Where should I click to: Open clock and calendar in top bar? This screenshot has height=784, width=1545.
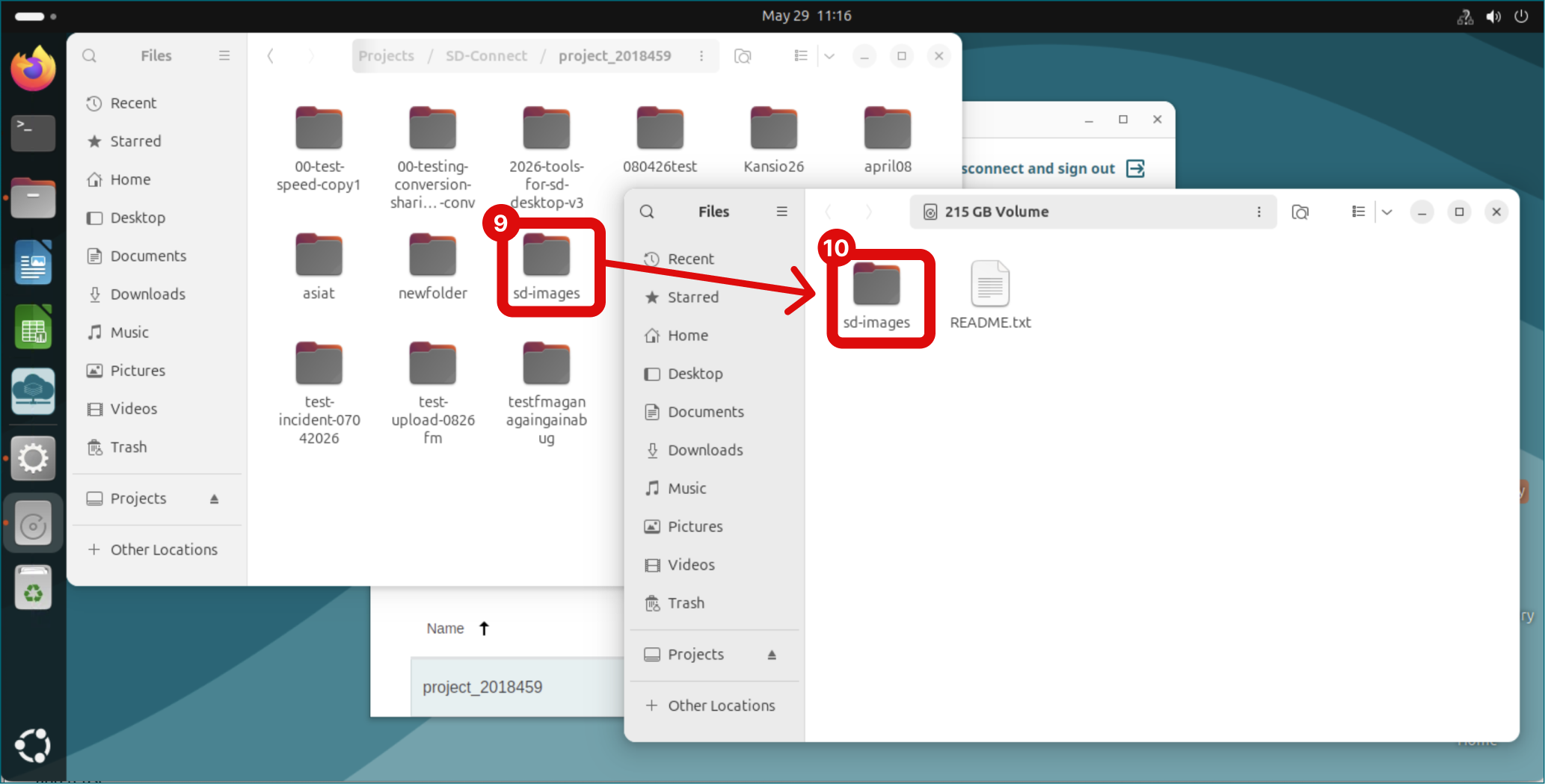click(x=806, y=16)
